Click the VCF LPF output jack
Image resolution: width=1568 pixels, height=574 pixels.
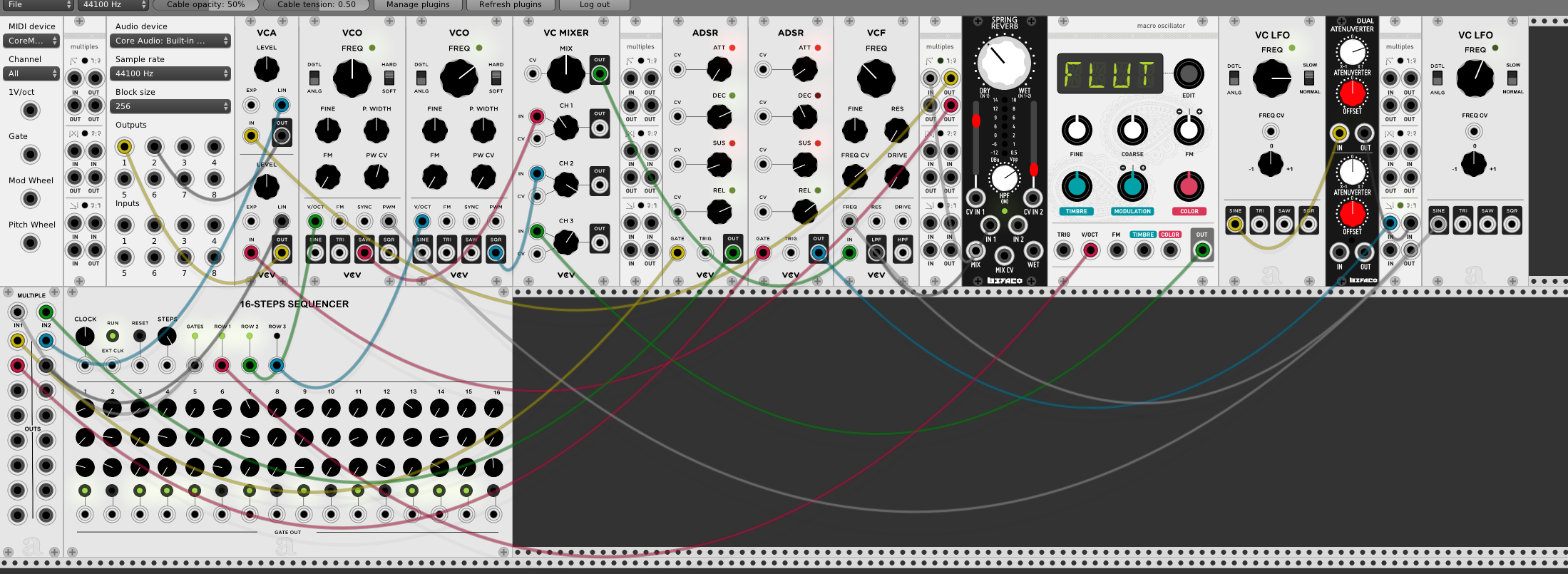pos(876,253)
